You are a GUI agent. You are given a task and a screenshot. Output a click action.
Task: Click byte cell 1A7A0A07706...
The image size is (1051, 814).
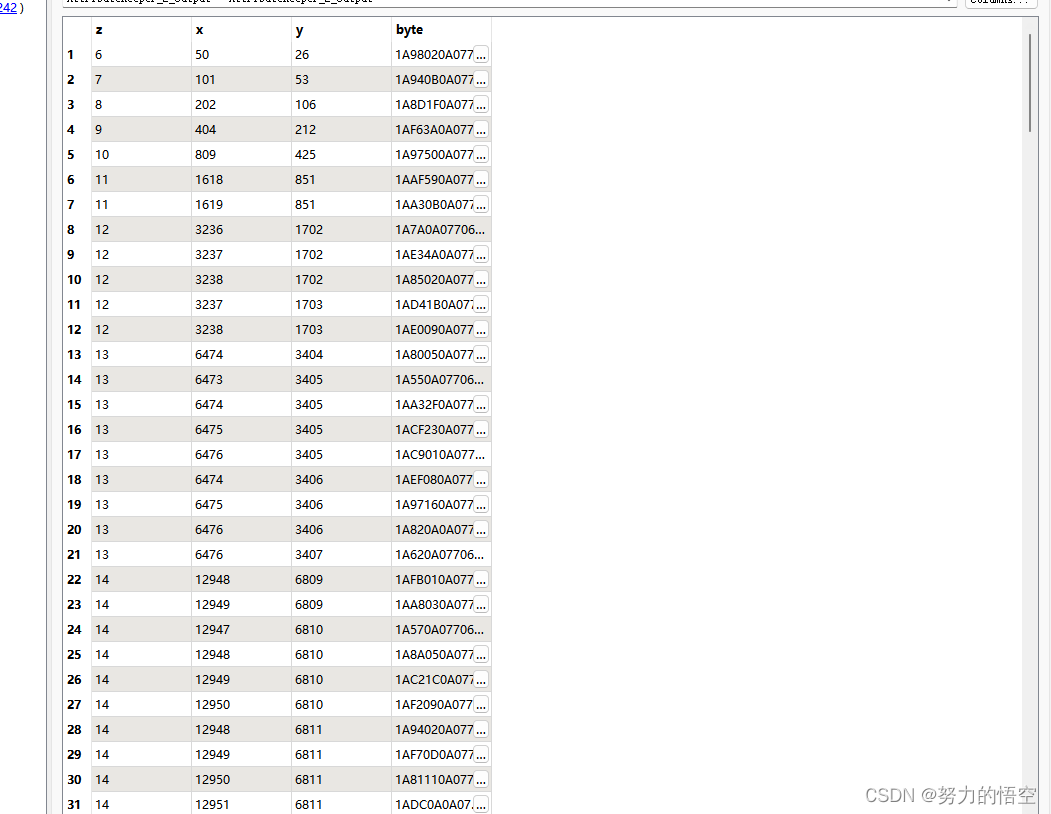coord(441,229)
